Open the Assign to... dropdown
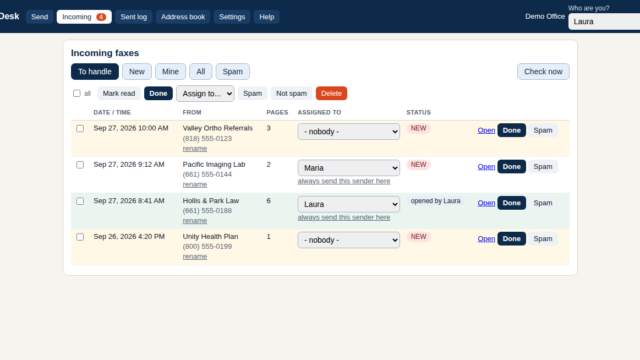 click(205, 93)
